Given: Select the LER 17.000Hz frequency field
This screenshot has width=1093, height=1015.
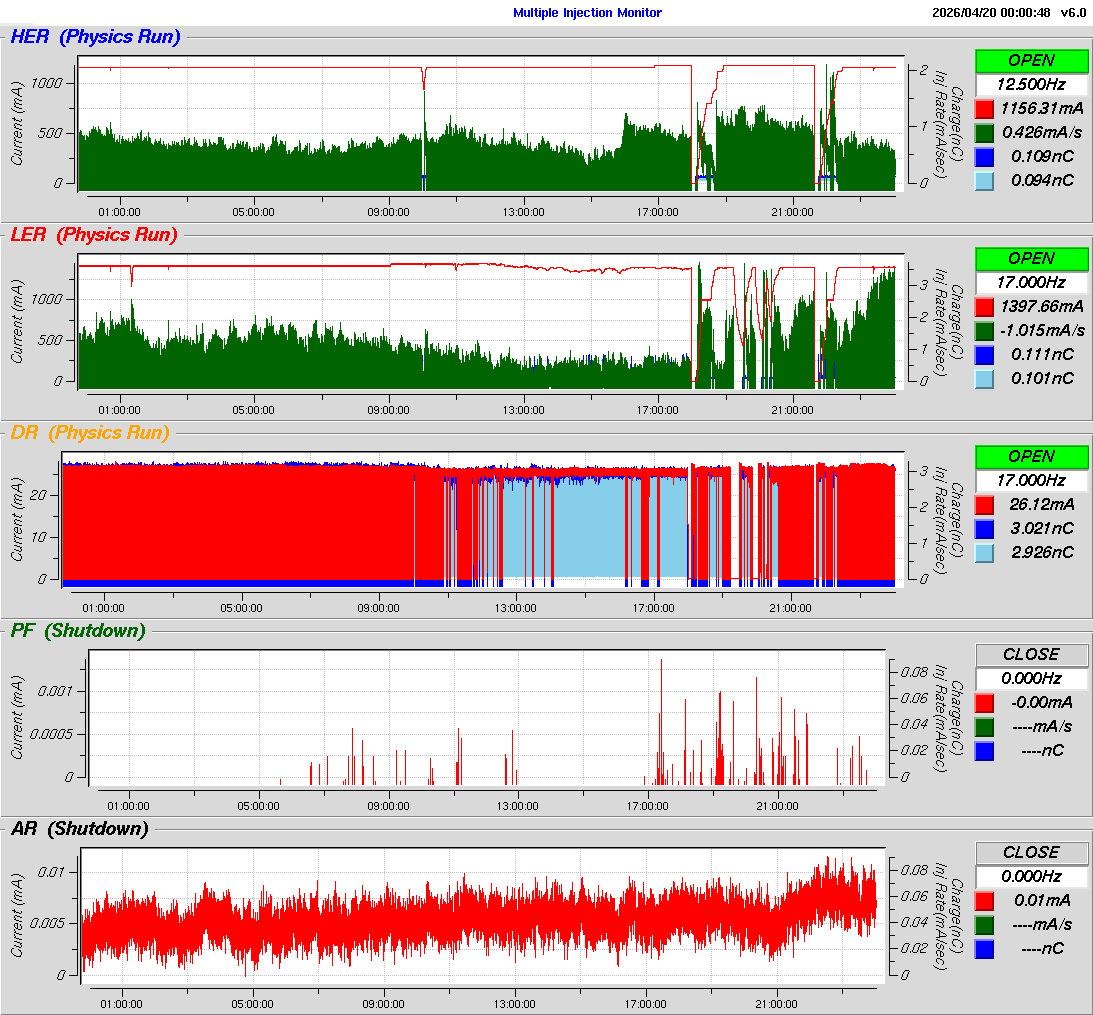Looking at the screenshot, I should [x=1031, y=282].
